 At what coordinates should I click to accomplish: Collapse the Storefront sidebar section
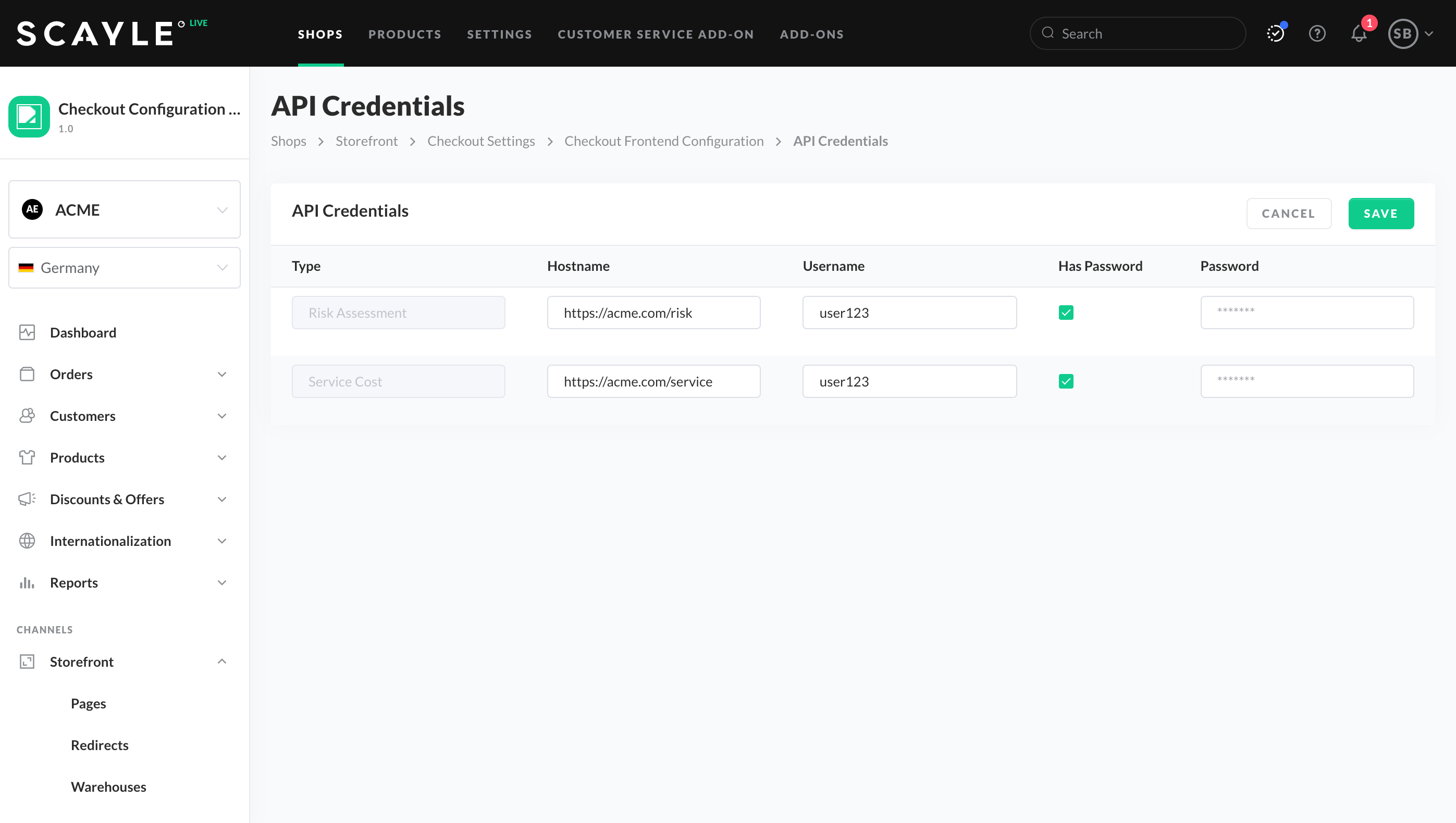[221, 662]
